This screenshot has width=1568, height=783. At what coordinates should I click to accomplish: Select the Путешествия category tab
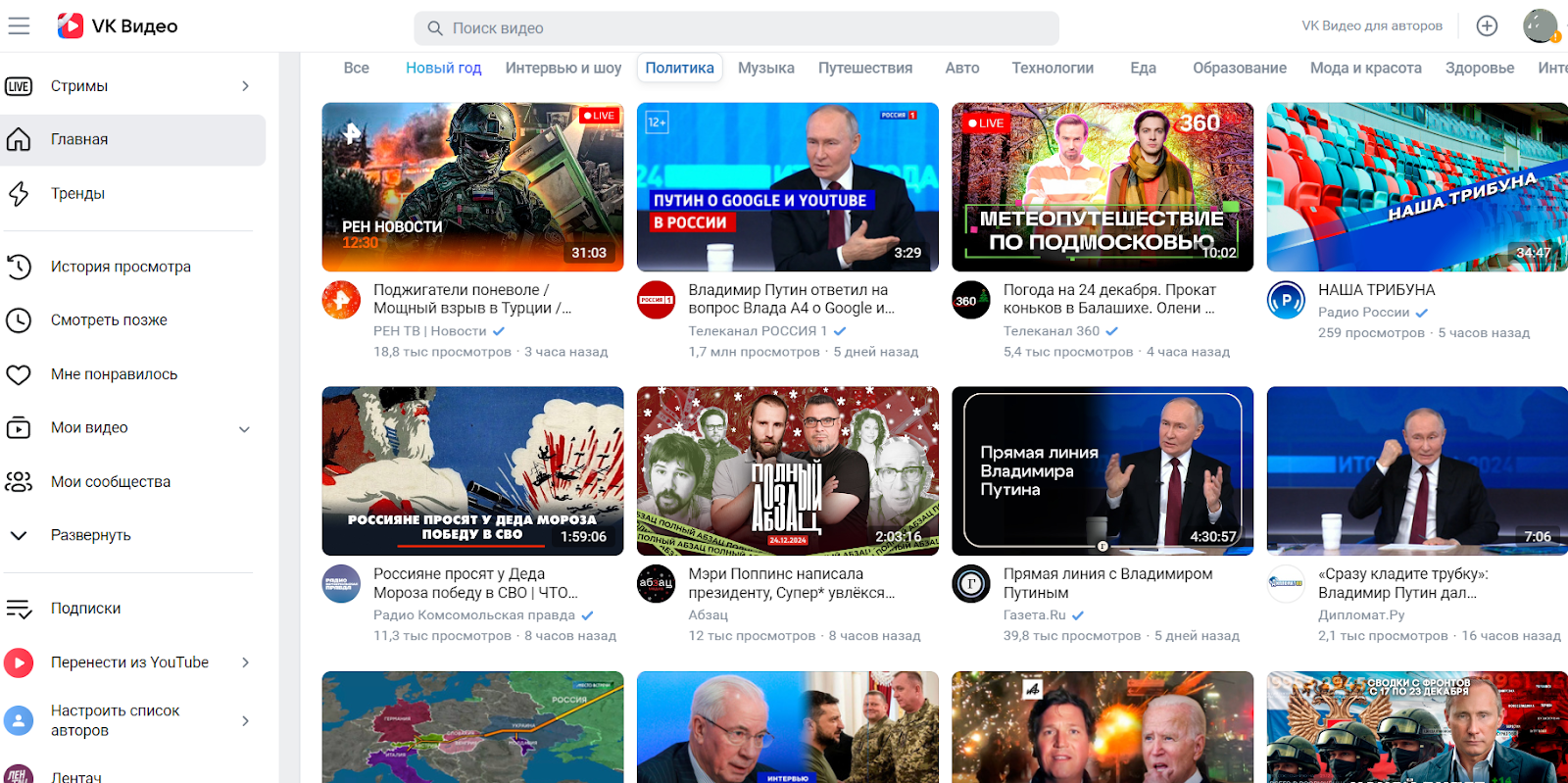click(865, 68)
